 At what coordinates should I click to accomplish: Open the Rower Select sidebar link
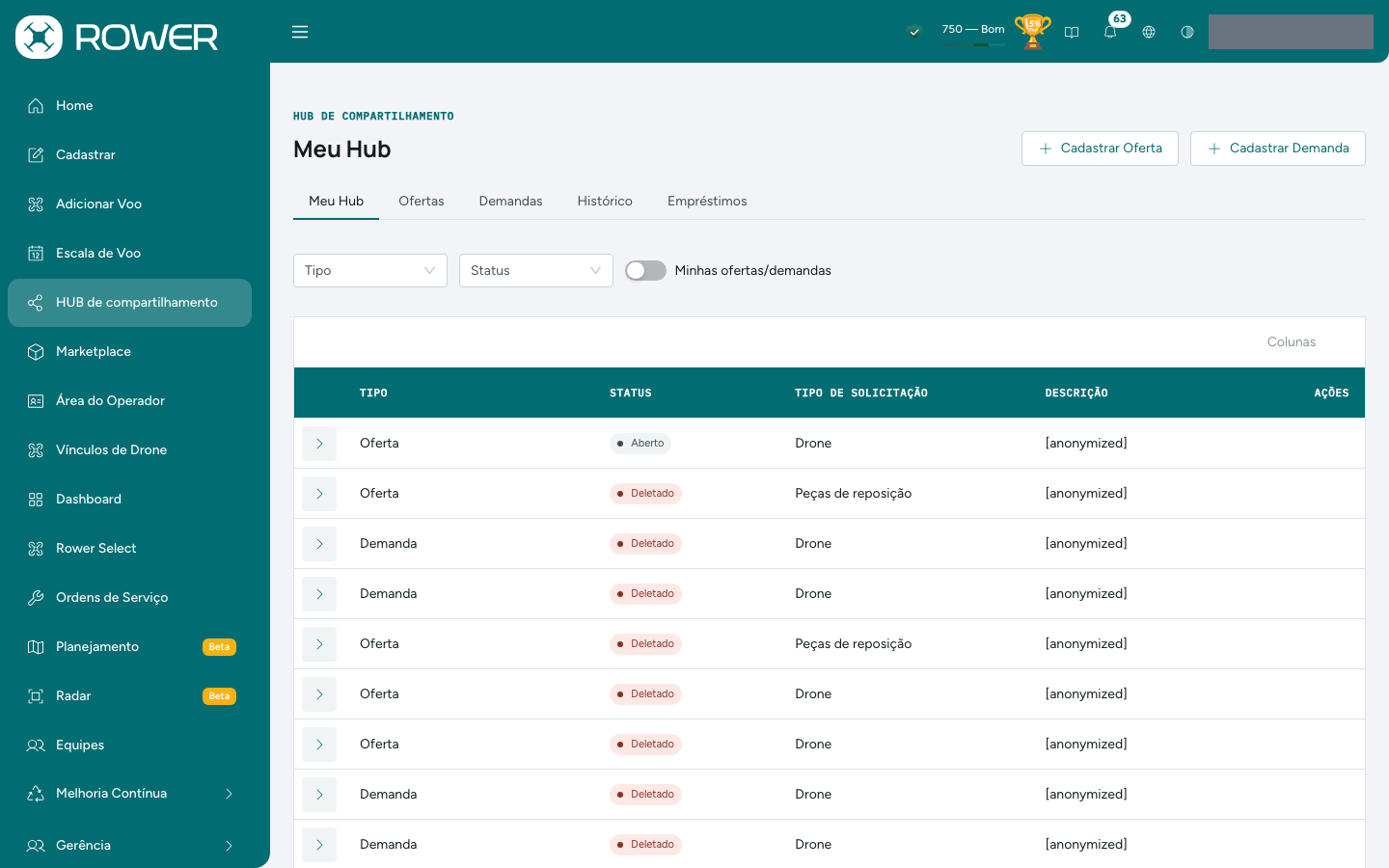point(129,548)
